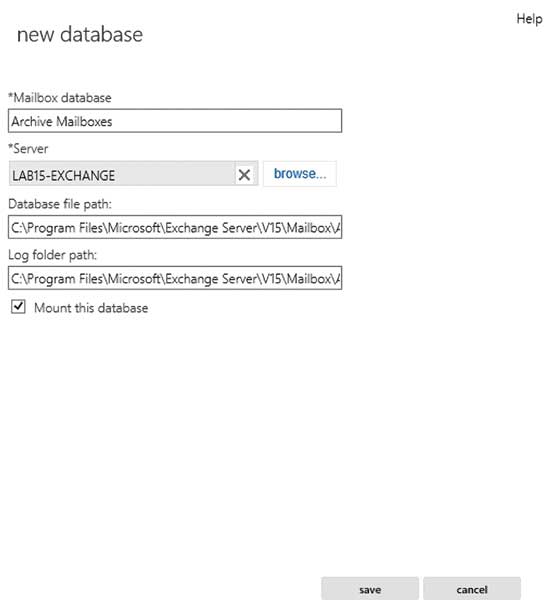Click the *Mailbox database field label
The width and height of the screenshot is (550, 606).
[60, 98]
